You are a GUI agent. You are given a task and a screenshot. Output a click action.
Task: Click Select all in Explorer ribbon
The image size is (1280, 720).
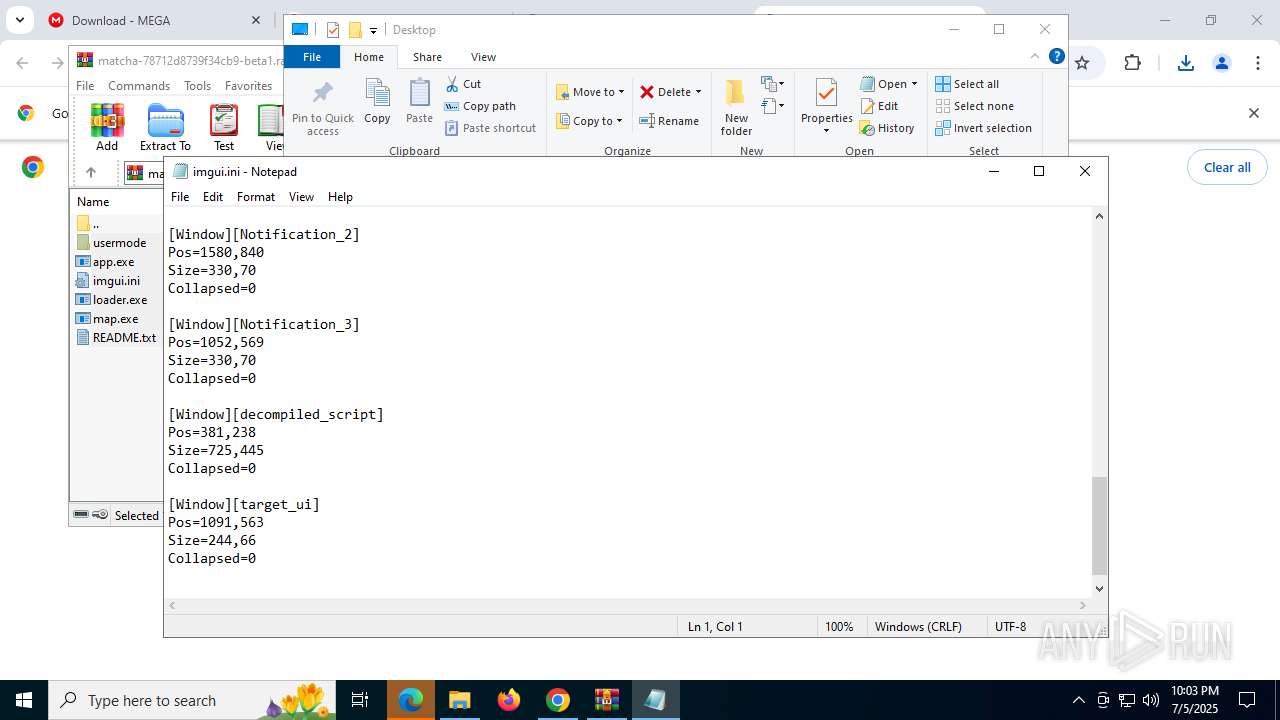pos(967,84)
